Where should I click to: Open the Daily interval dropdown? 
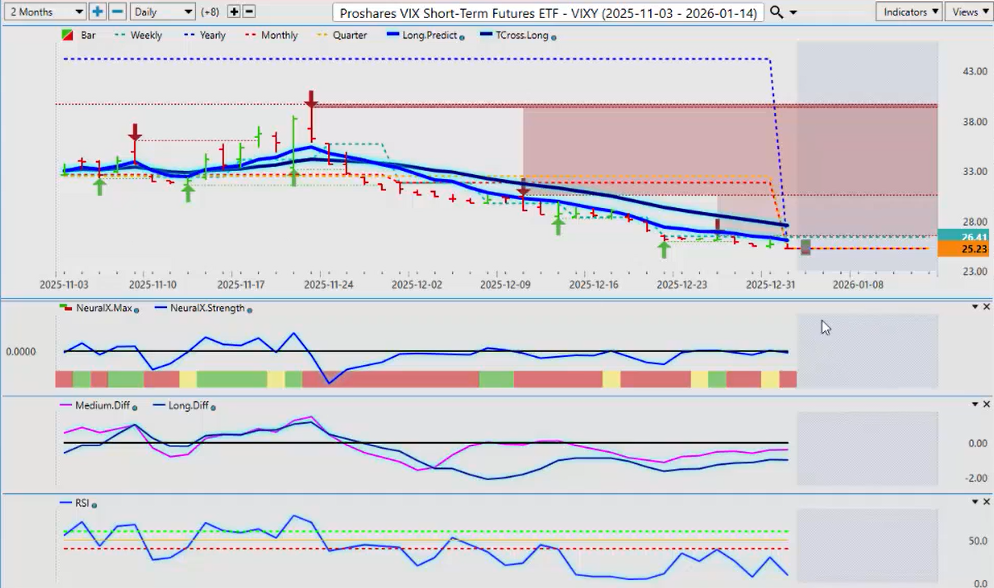(162, 12)
